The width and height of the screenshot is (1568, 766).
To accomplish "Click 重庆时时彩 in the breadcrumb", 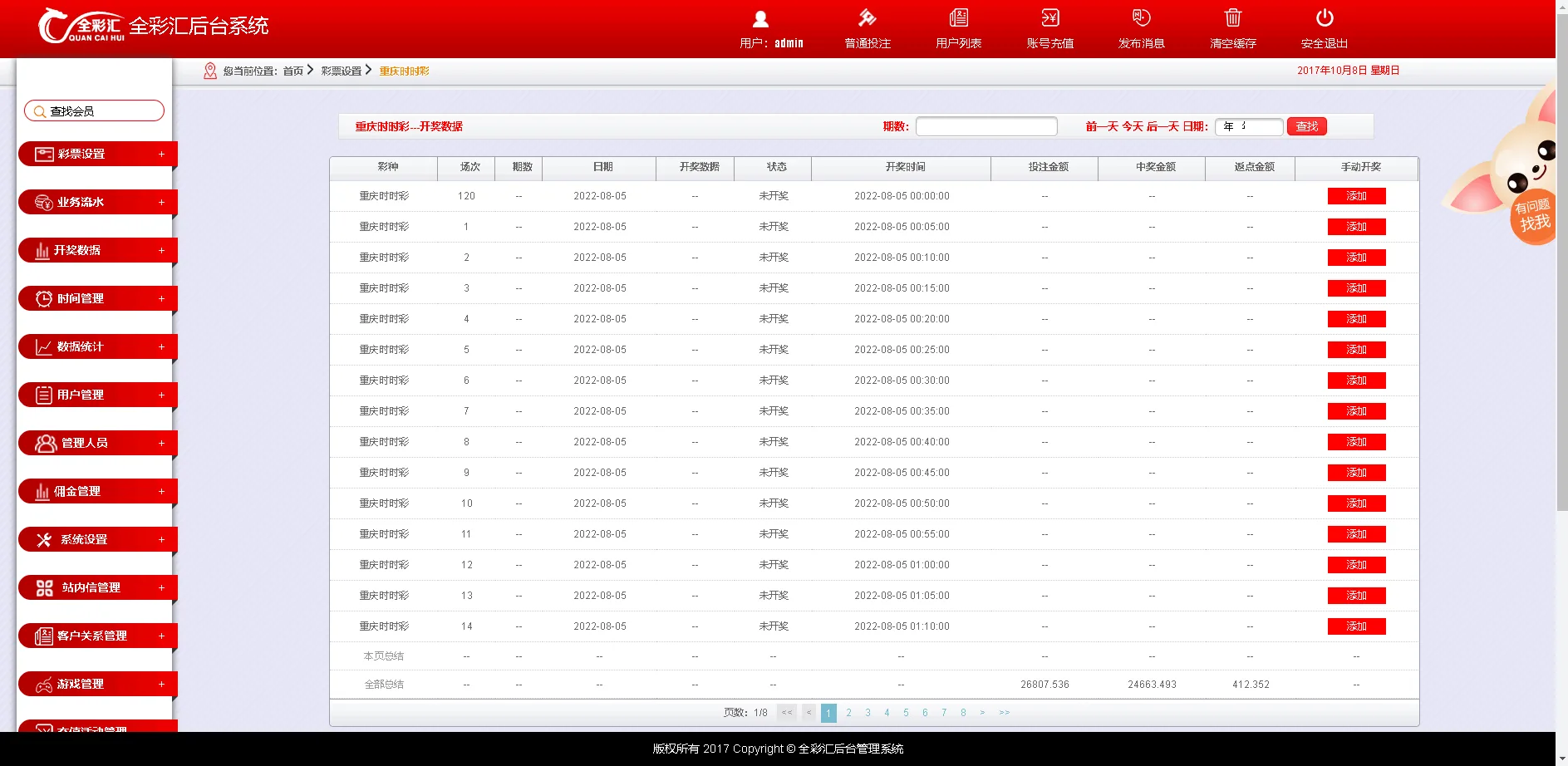I will pos(405,71).
